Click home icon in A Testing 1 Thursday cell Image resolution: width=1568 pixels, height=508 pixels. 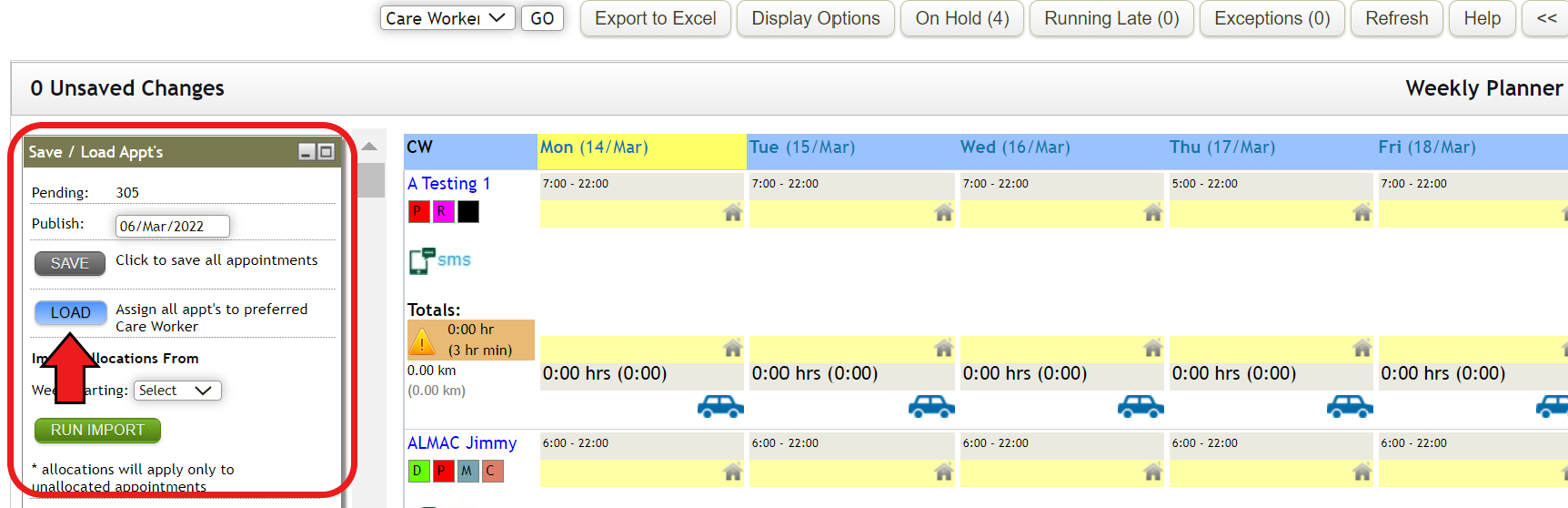pyautogui.click(x=1362, y=213)
